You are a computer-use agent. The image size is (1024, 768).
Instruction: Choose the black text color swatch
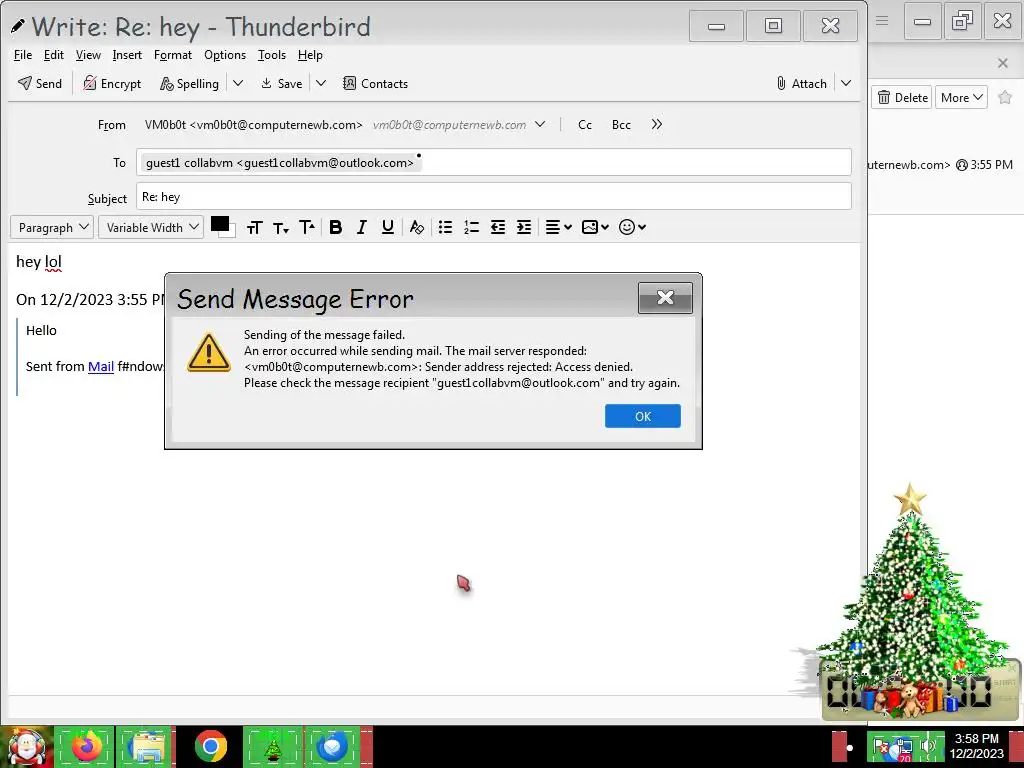(219, 224)
